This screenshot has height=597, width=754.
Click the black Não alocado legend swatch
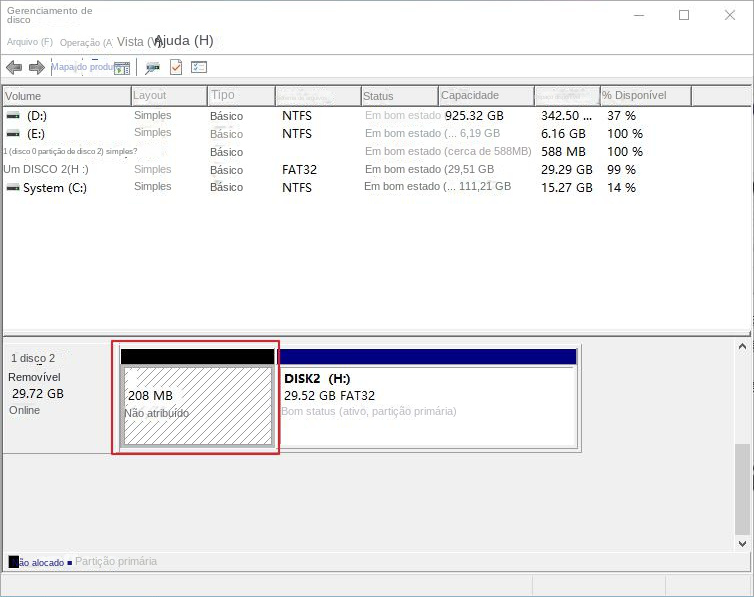pyautogui.click(x=13, y=562)
